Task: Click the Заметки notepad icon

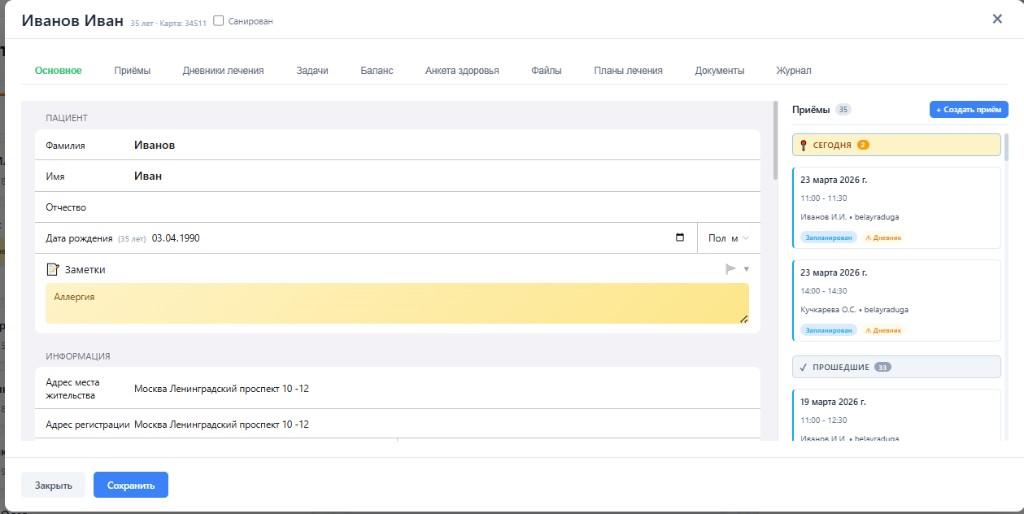Action: click(53, 269)
